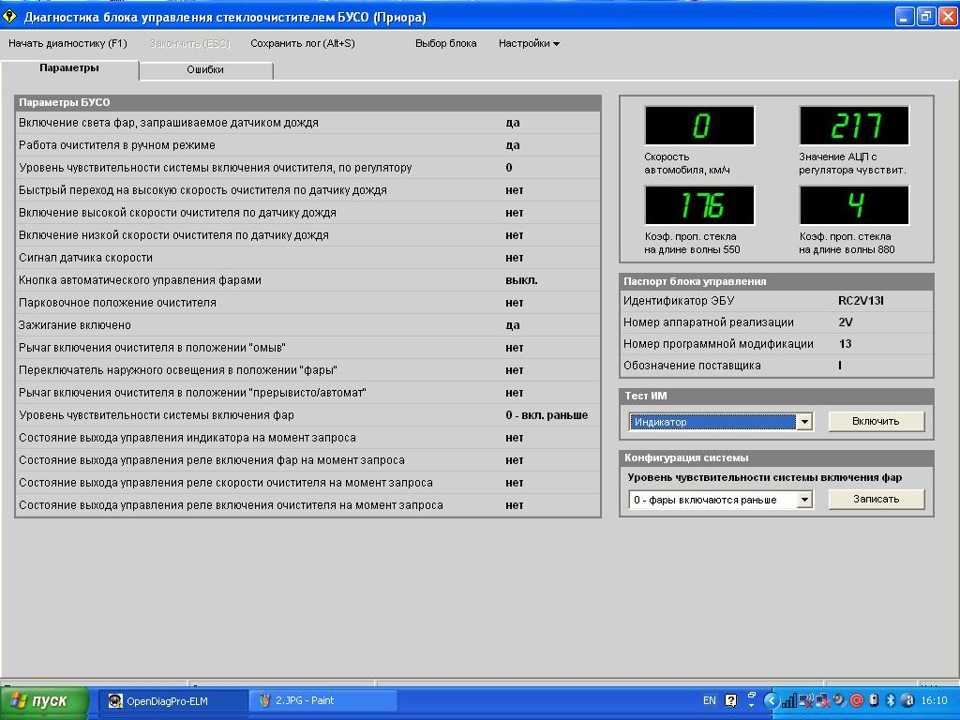The height and width of the screenshot is (720, 960).
Task: Expand hidden tray icons with the arrow
Action: click(771, 700)
